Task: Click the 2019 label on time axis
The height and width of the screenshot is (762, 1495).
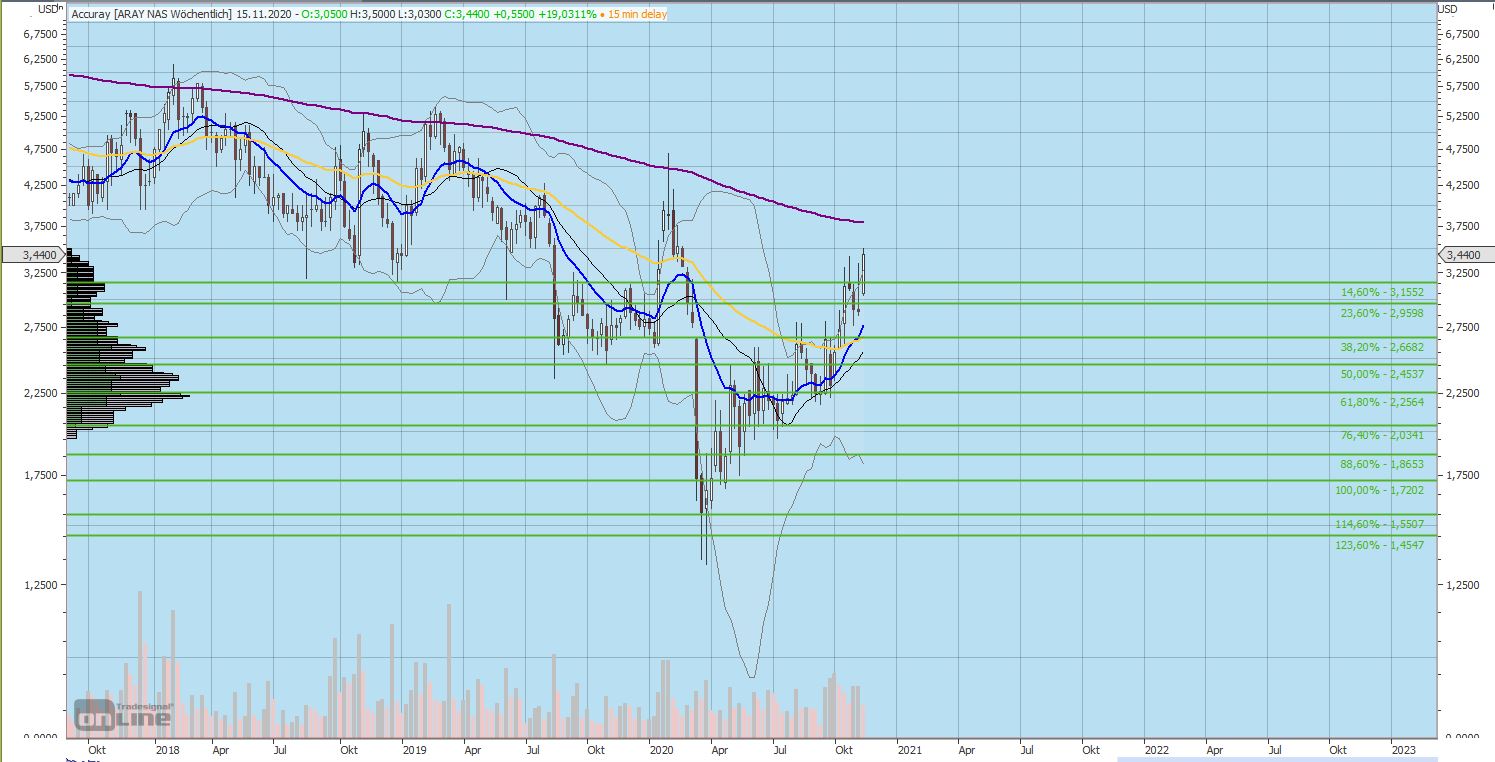Action: [x=414, y=749]
